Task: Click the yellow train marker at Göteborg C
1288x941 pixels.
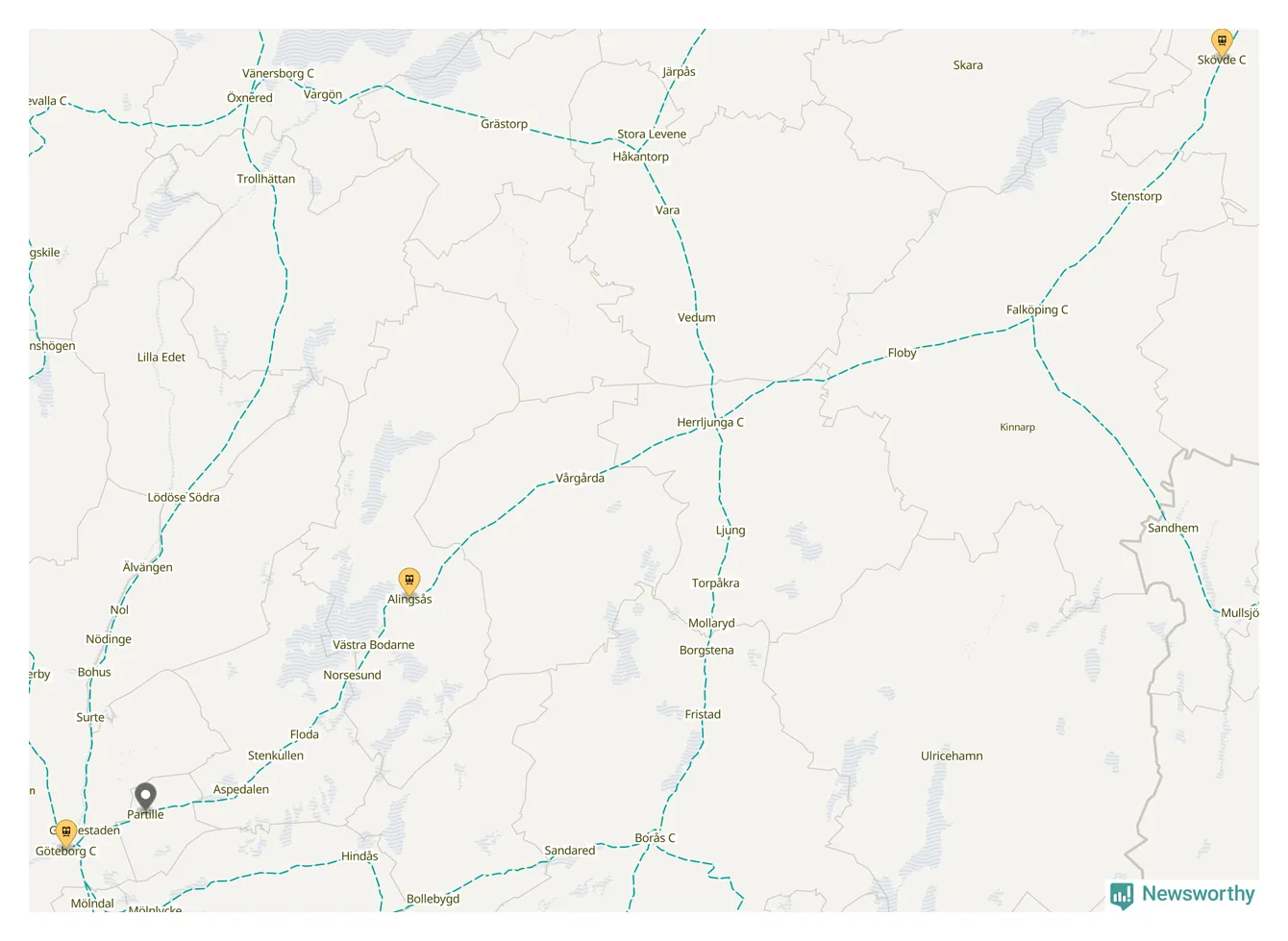Action: 66,833
